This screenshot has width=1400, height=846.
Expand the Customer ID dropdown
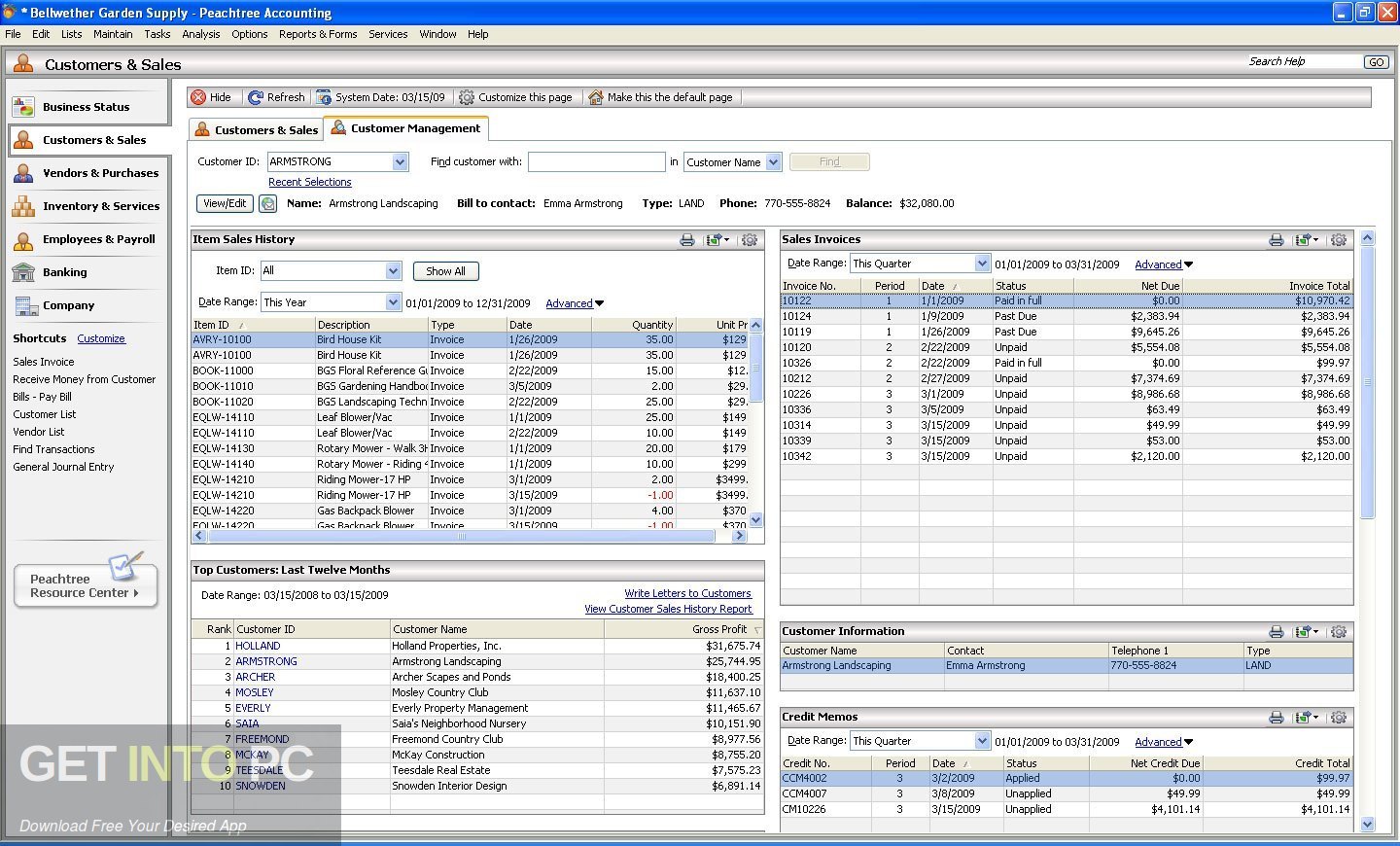click(x=400, y=162)
